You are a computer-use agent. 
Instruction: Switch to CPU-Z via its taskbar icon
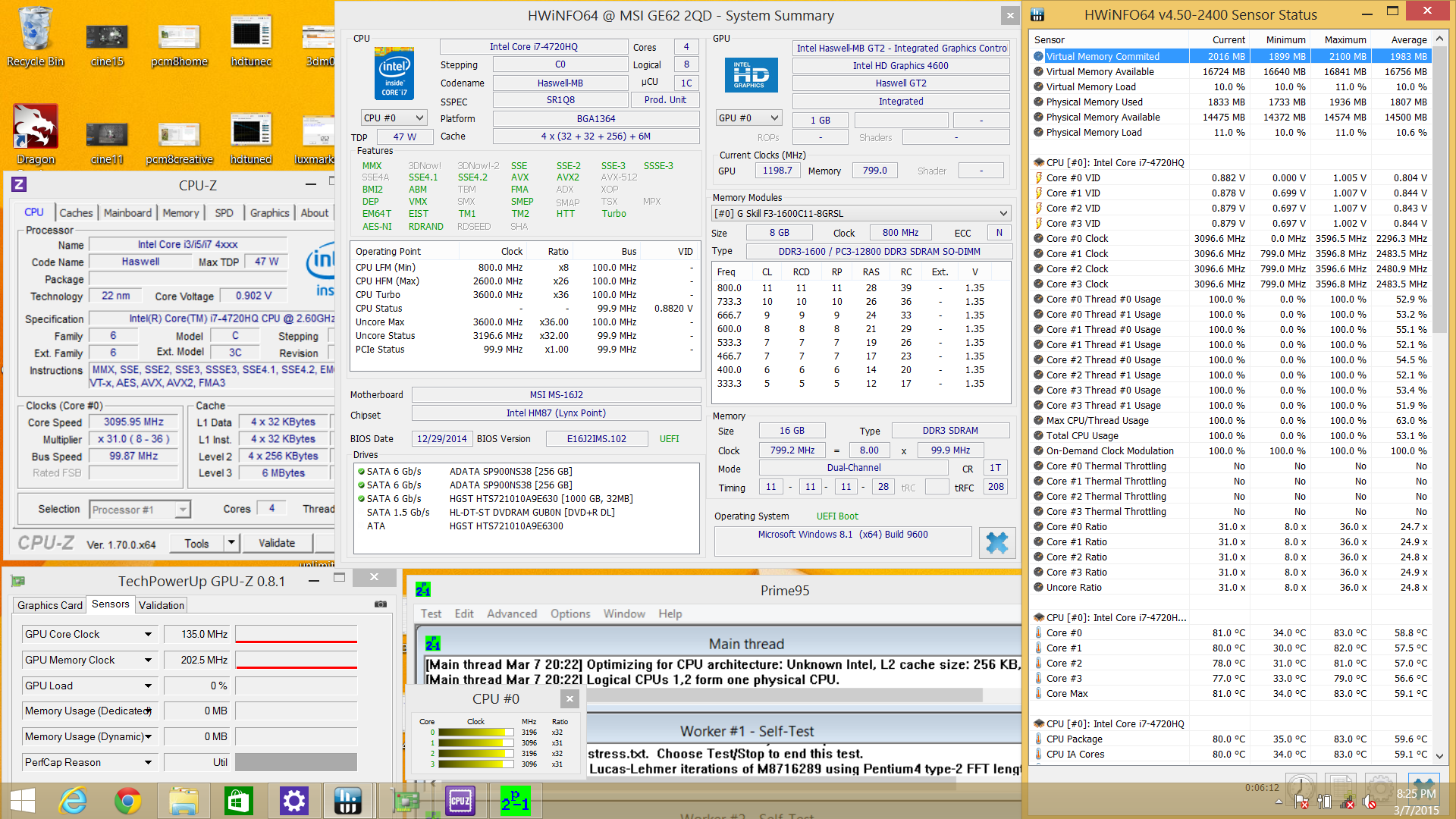(x=460, y=801)
